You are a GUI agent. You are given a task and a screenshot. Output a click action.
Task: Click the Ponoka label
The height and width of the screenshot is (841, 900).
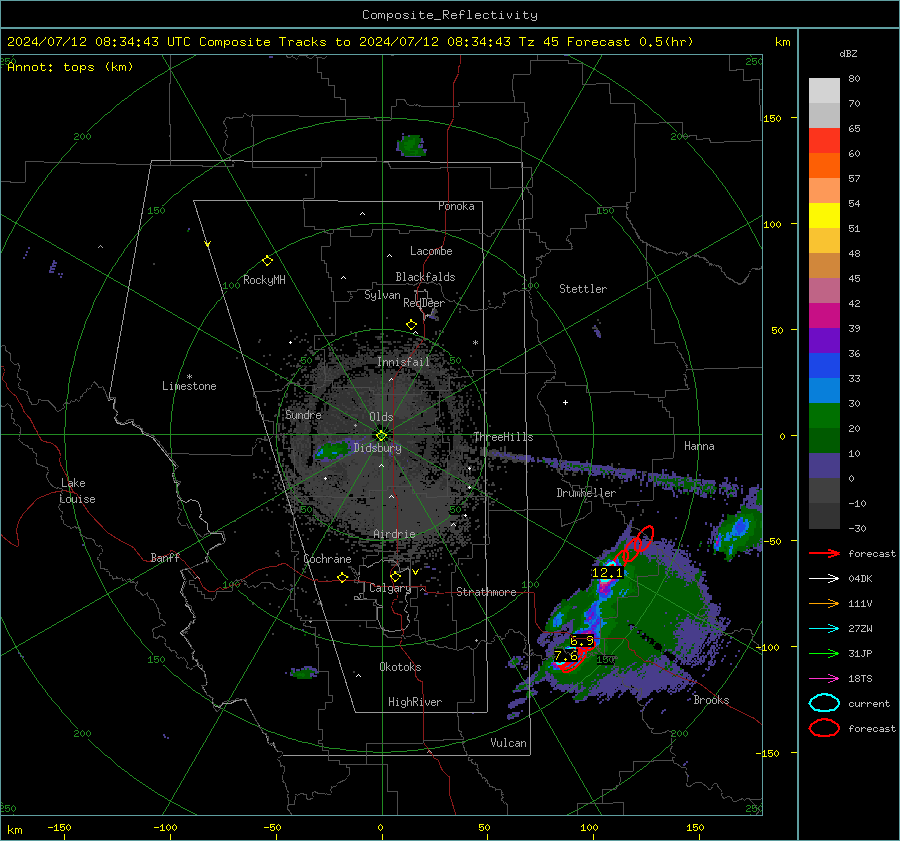(x=456, y=206)
